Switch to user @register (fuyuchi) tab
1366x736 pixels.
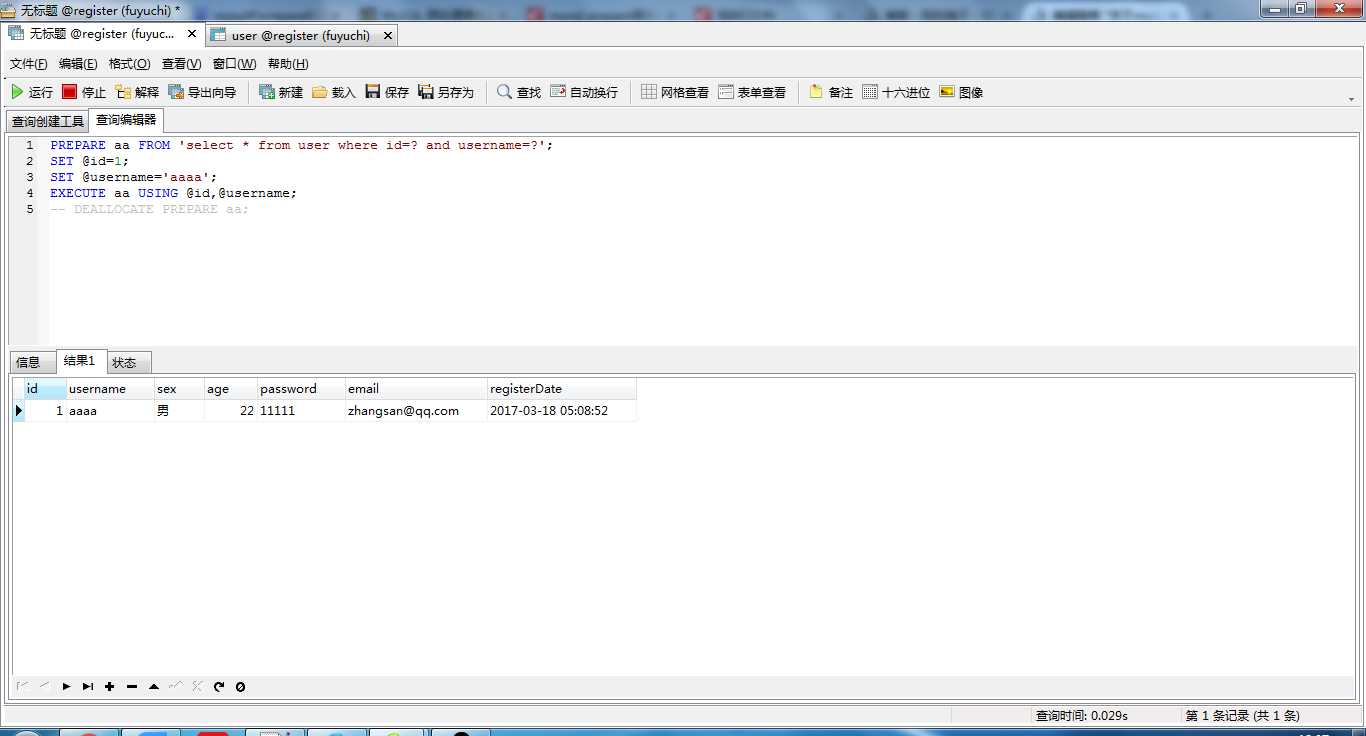coord(300,35)
